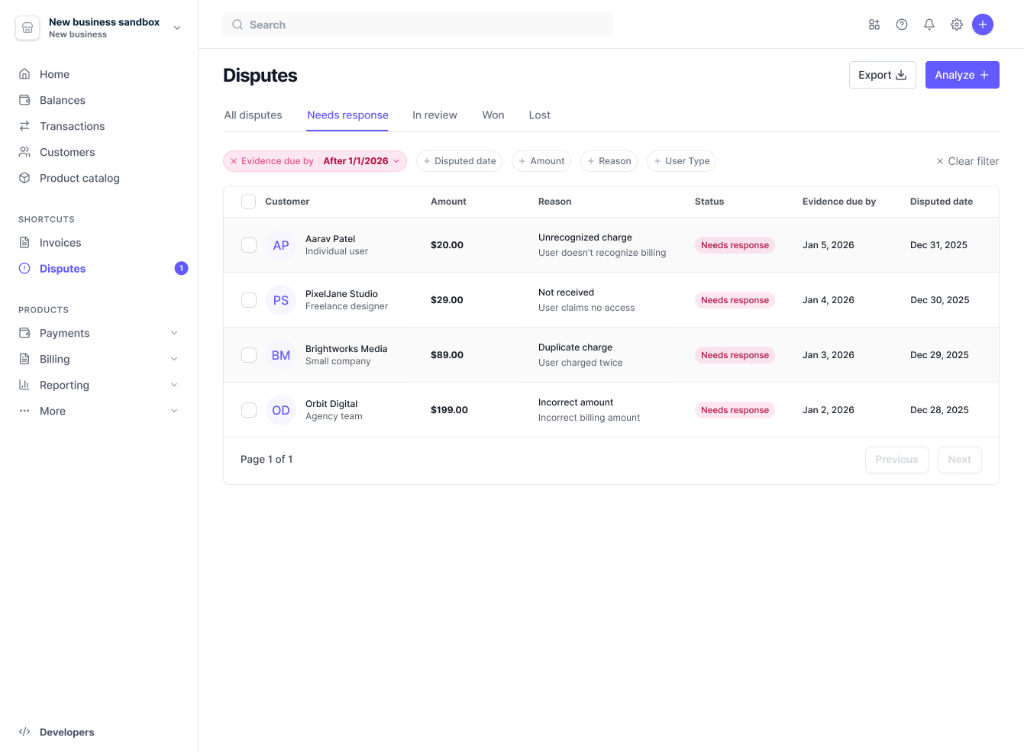Switch to the In review tab
The image size is (1024, 752).
point(434,115)
